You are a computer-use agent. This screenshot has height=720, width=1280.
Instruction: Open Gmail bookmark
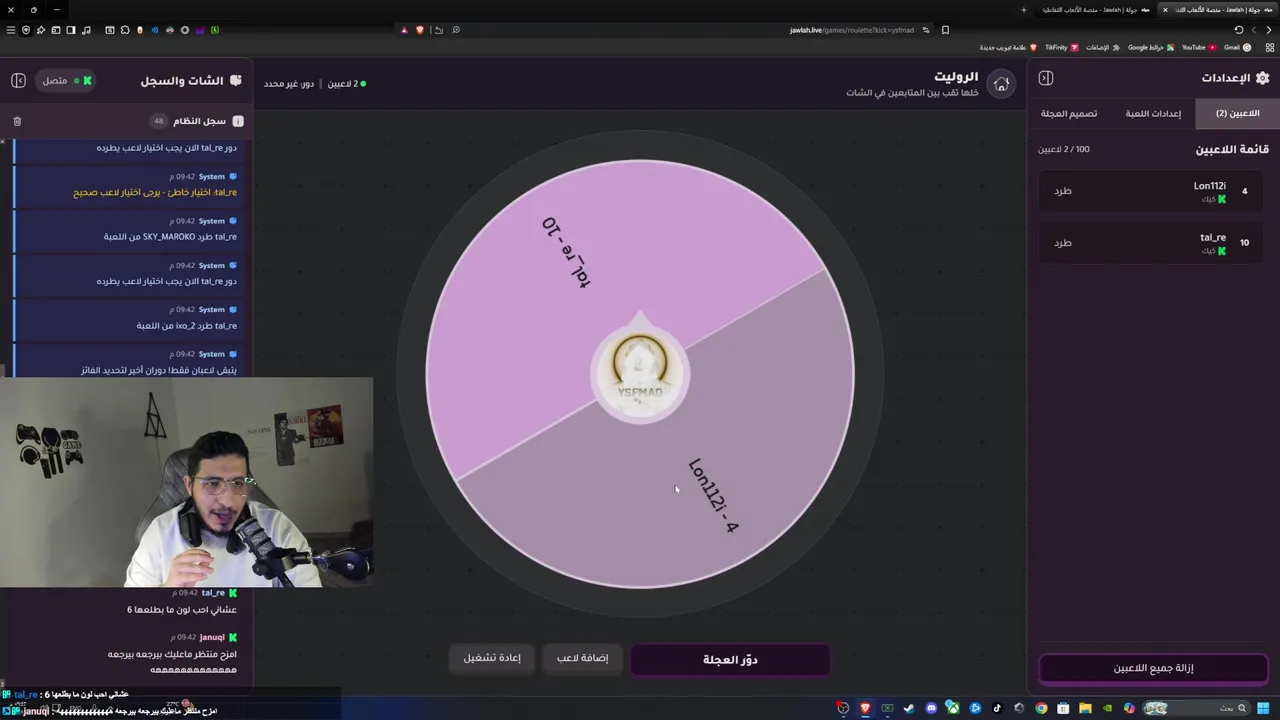pos(1237,47)
